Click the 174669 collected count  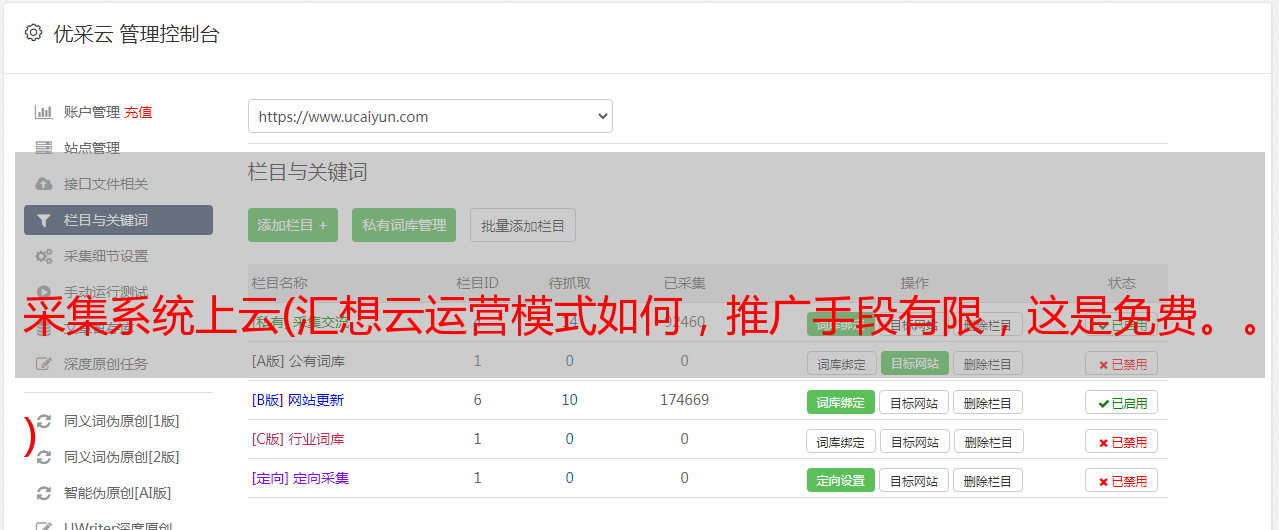click(x=685, y=400)
